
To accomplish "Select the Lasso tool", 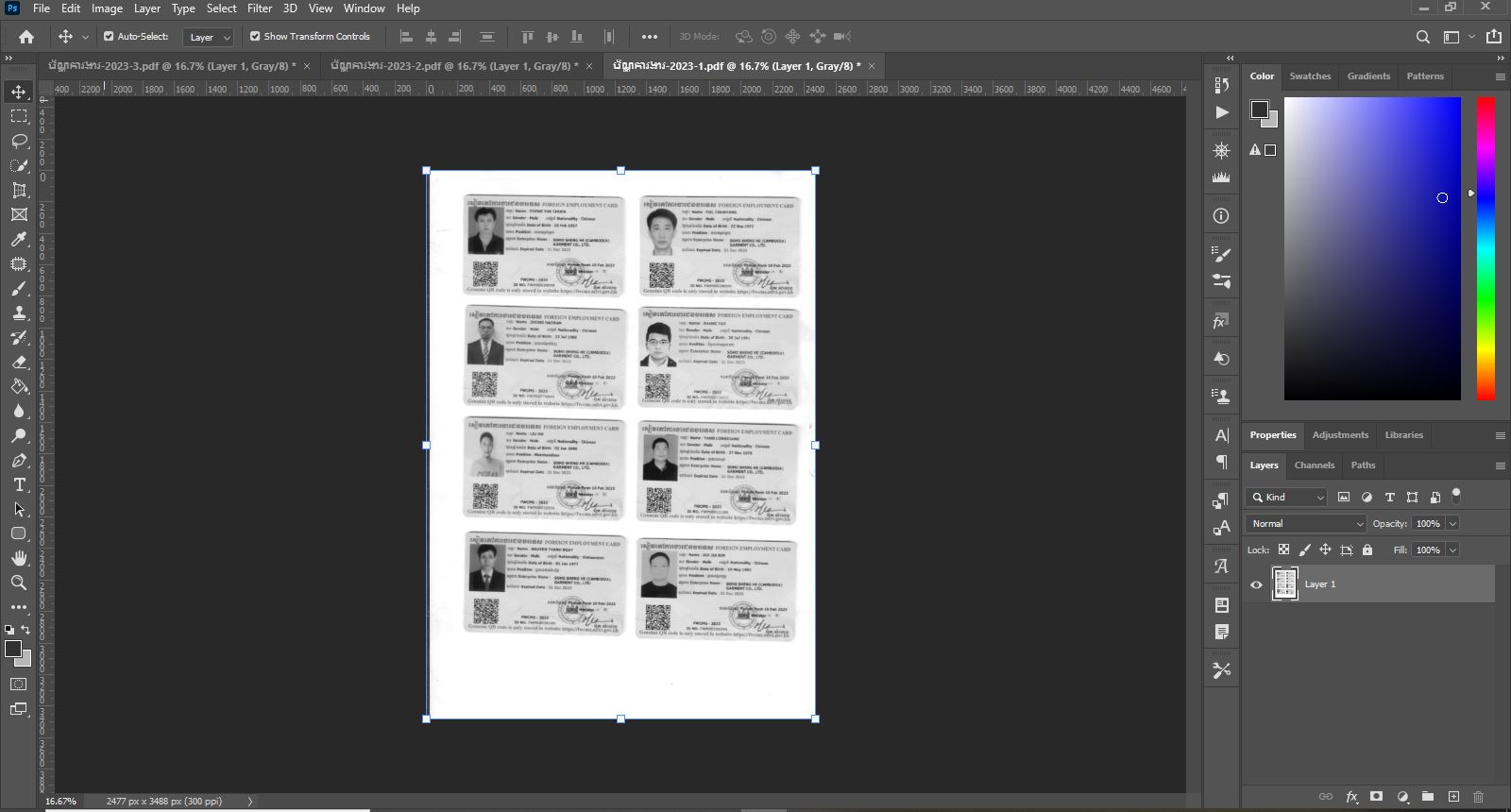I will [x=19, y=141].
